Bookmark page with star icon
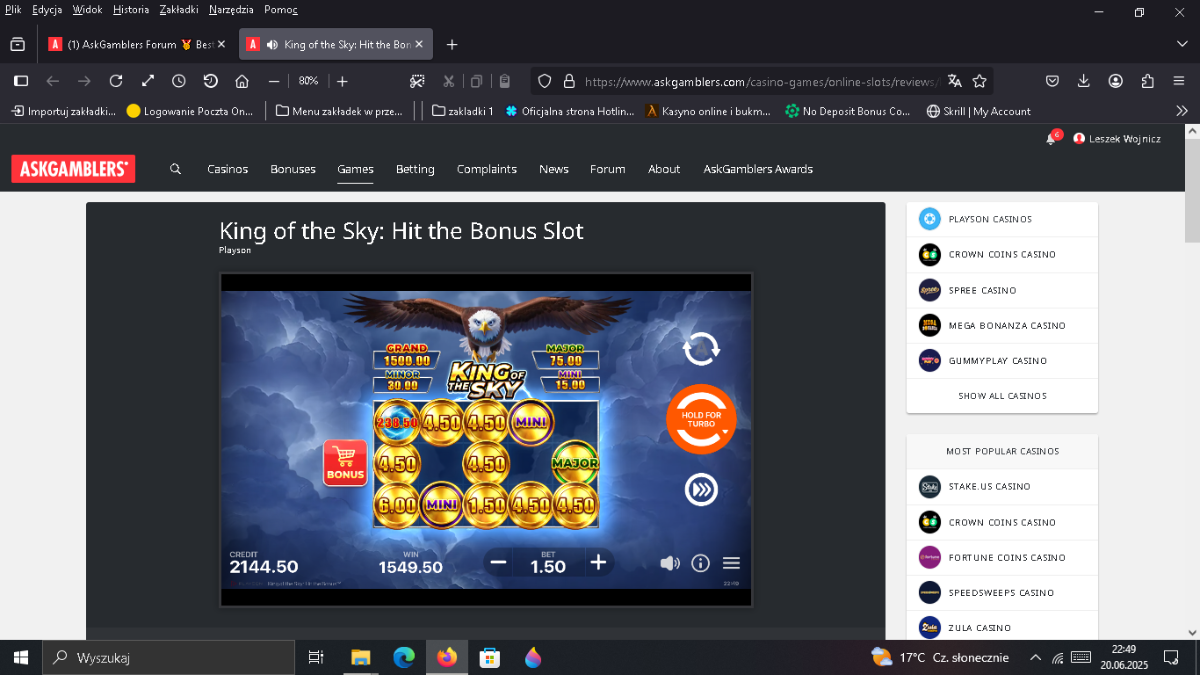Screen dimensions: 1200x675 click(x=980, y=81)
